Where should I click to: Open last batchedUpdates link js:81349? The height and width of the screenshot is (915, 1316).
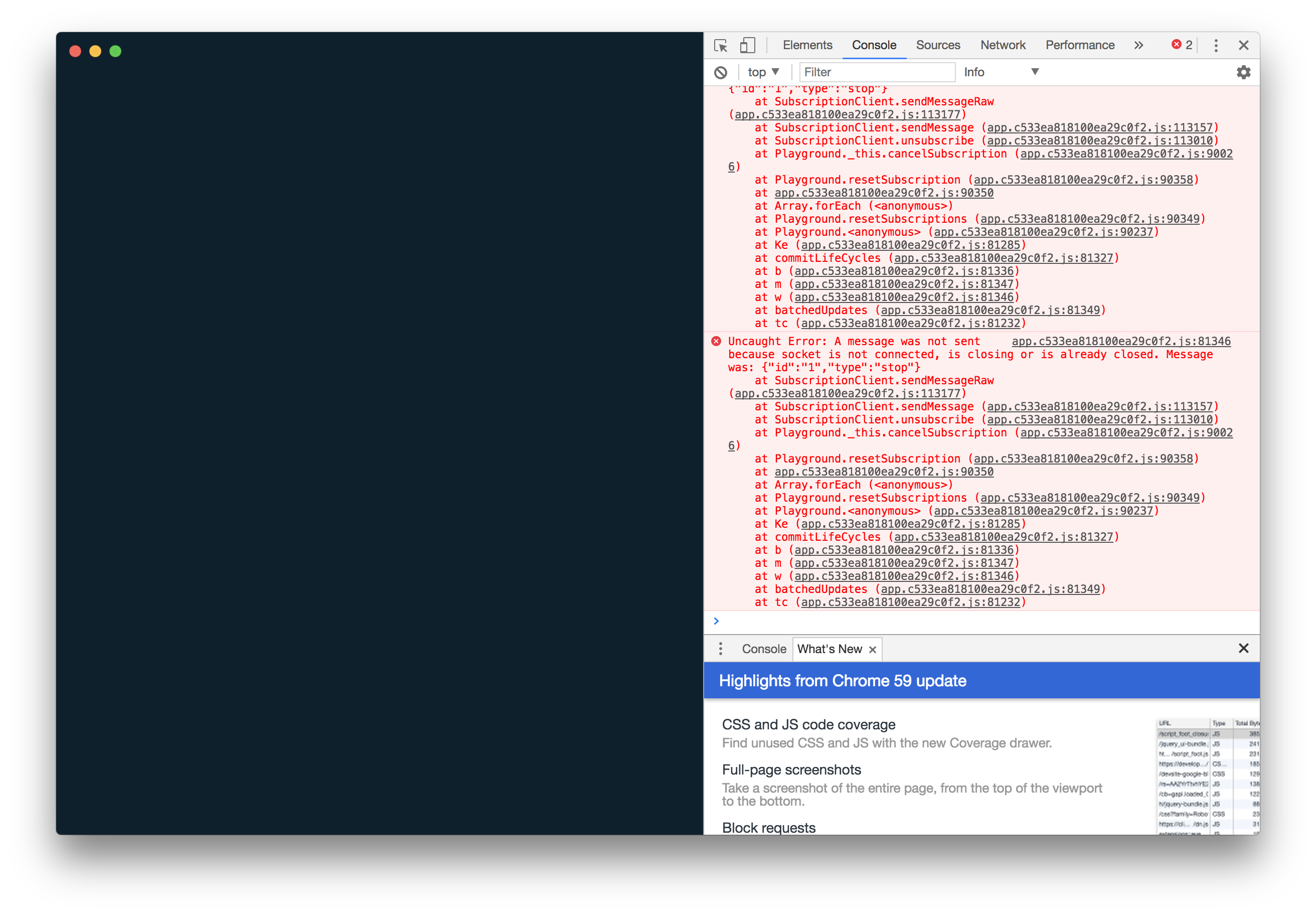coord(990,589)
